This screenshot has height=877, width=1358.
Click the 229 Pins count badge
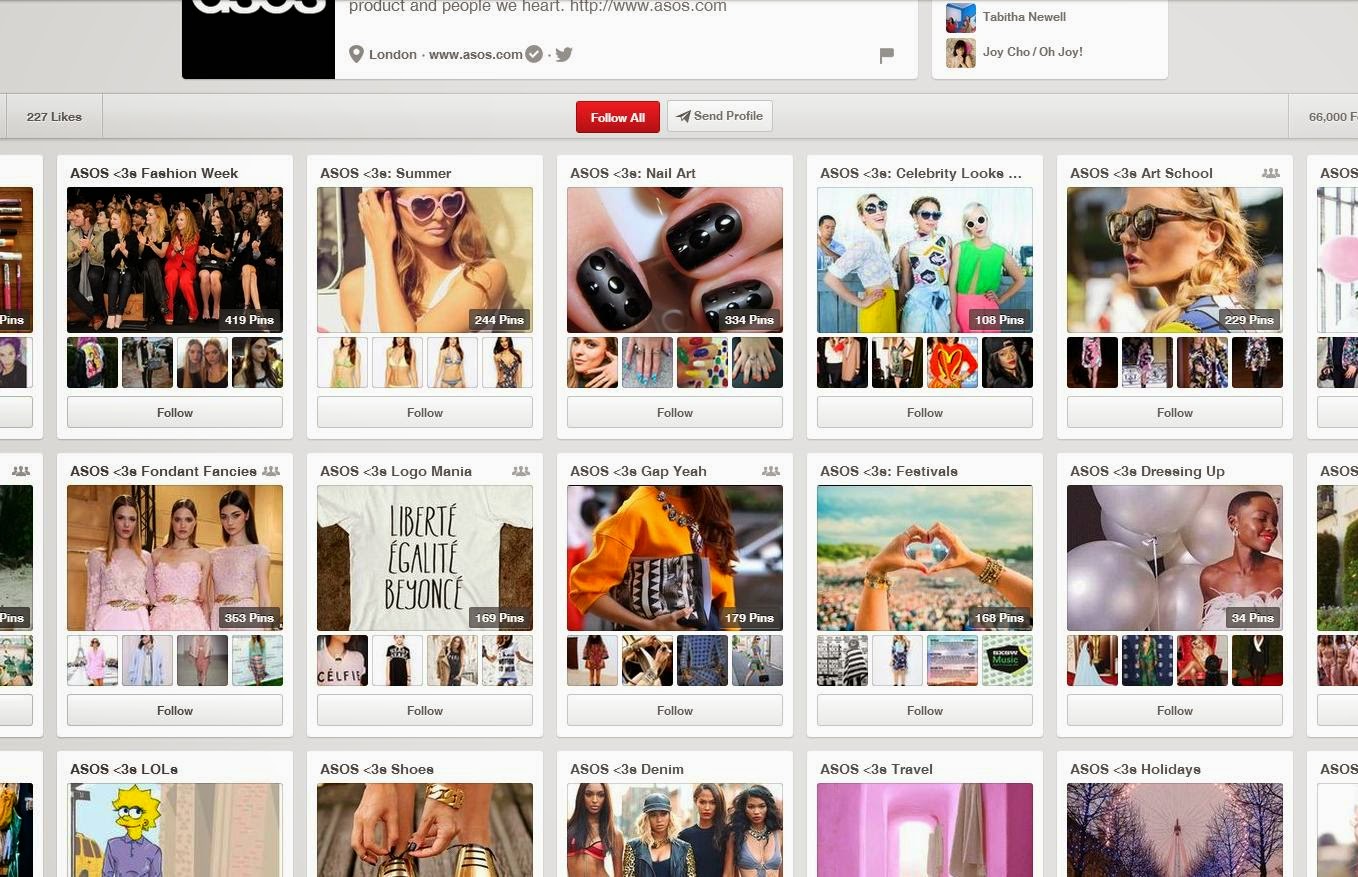(1249, 320)
